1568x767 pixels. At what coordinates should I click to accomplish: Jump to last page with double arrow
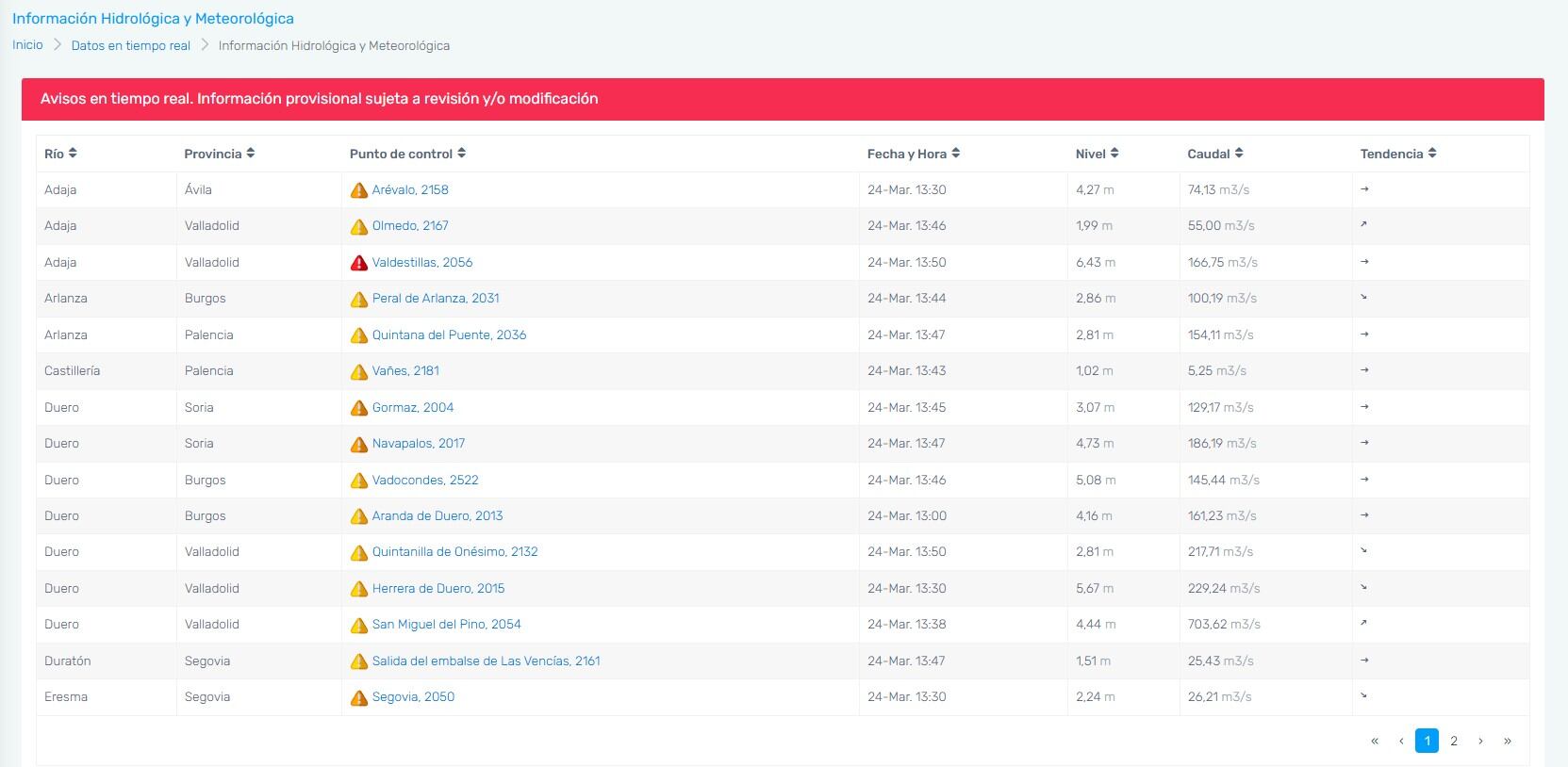coord(1507,741)
